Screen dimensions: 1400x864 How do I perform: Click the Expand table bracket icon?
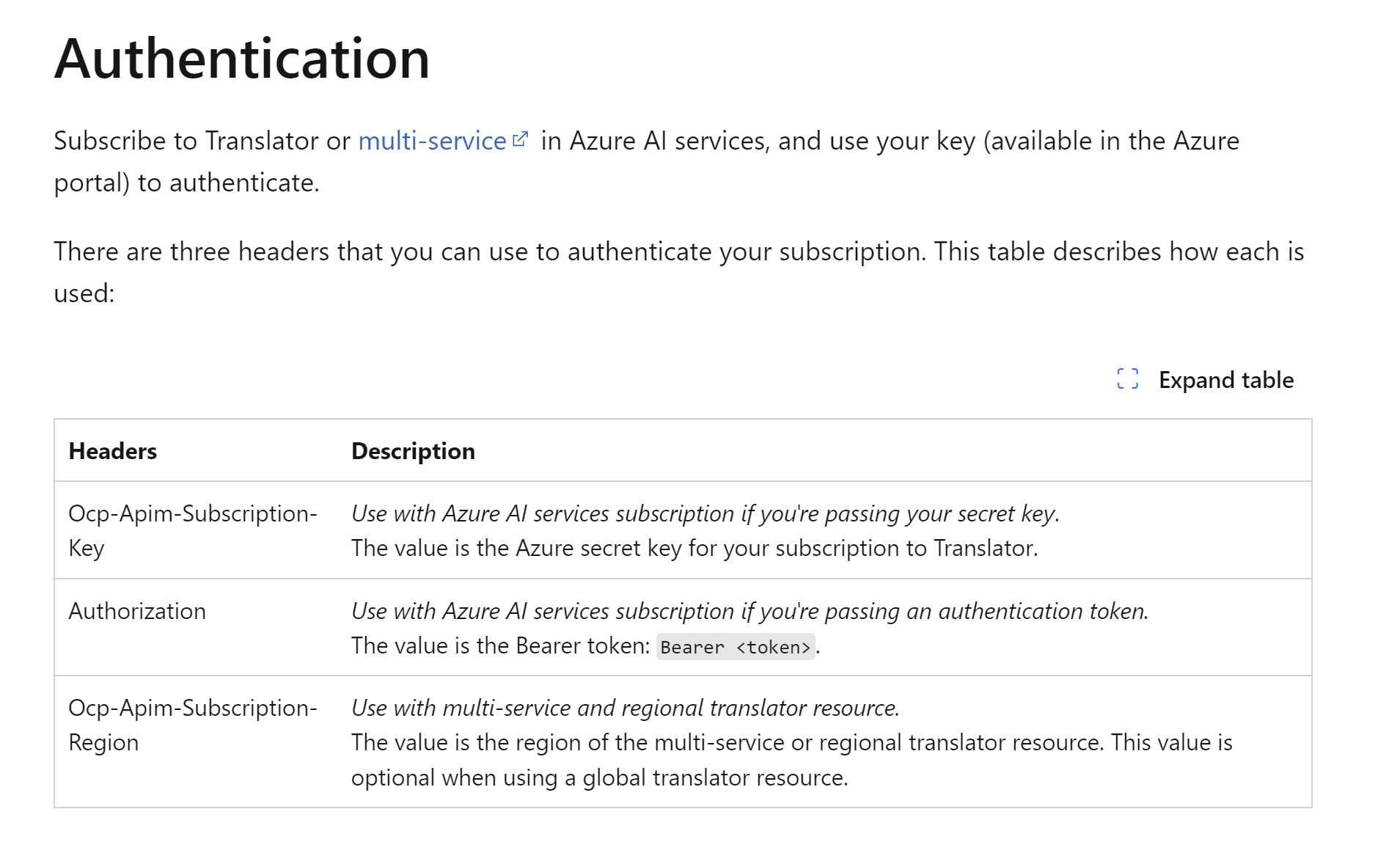coord(1127,379)
